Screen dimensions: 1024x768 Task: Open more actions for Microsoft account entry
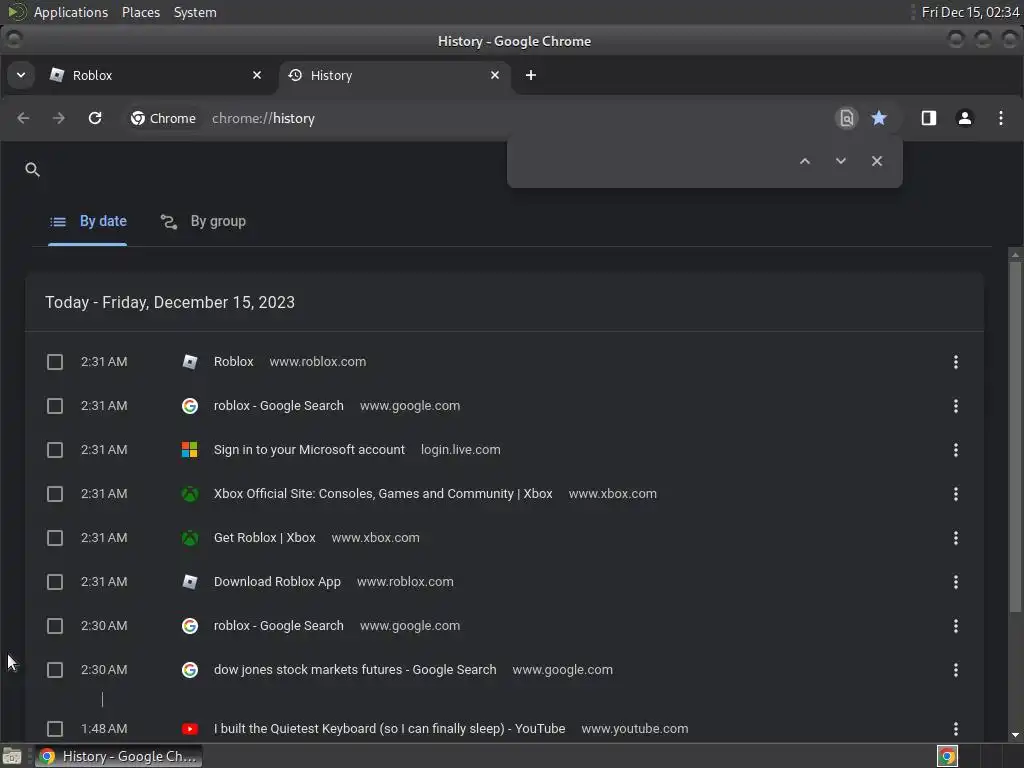(955, 450)
